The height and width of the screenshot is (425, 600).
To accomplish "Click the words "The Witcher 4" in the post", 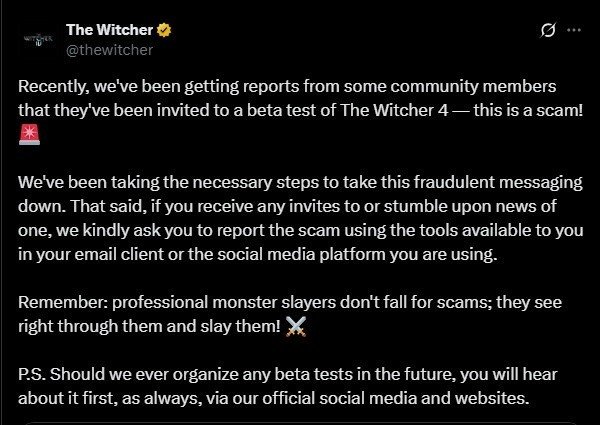I will click(x=394, y=110).
